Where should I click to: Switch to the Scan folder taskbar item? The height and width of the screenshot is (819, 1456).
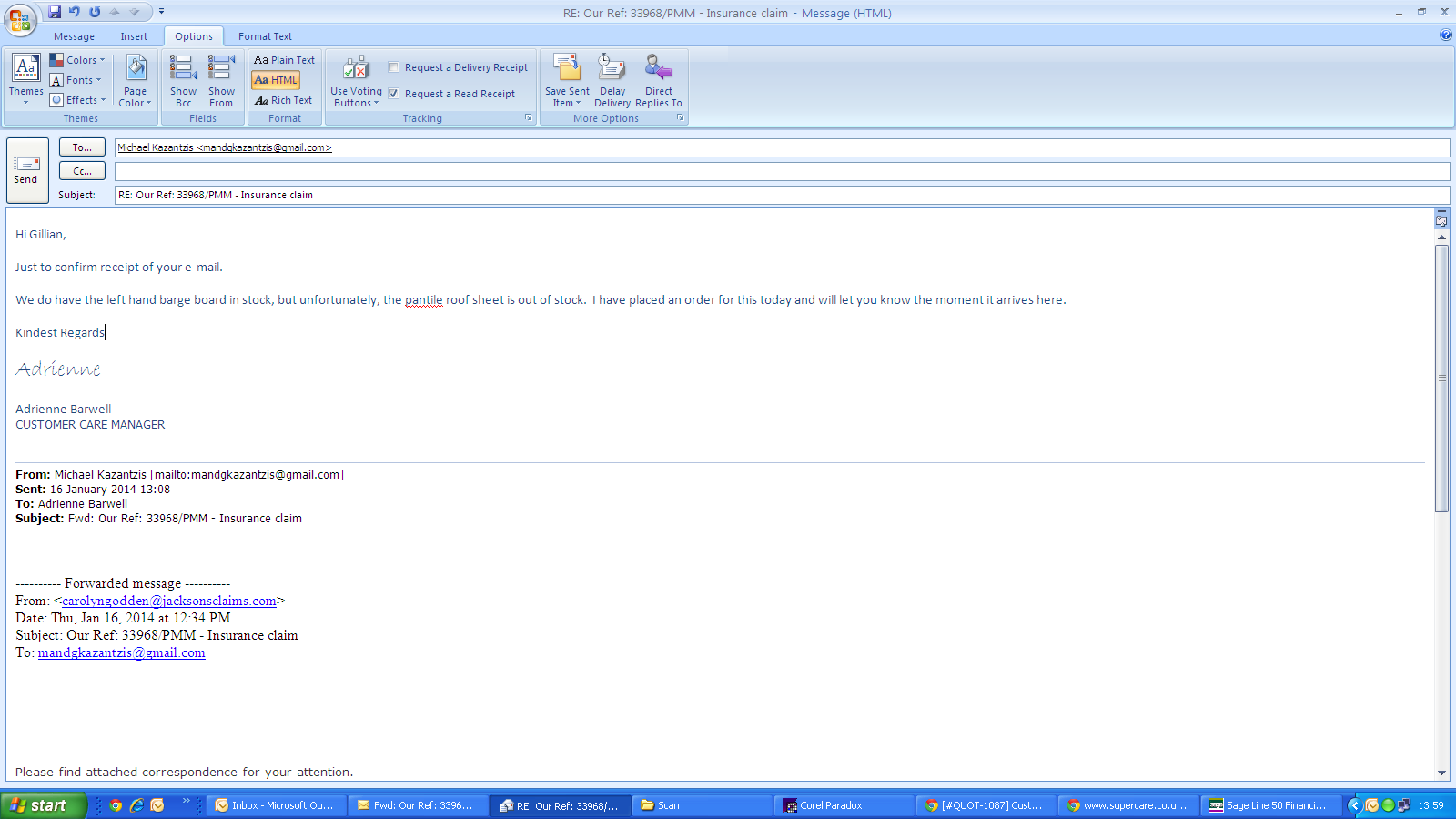click(x=702, y=805)
